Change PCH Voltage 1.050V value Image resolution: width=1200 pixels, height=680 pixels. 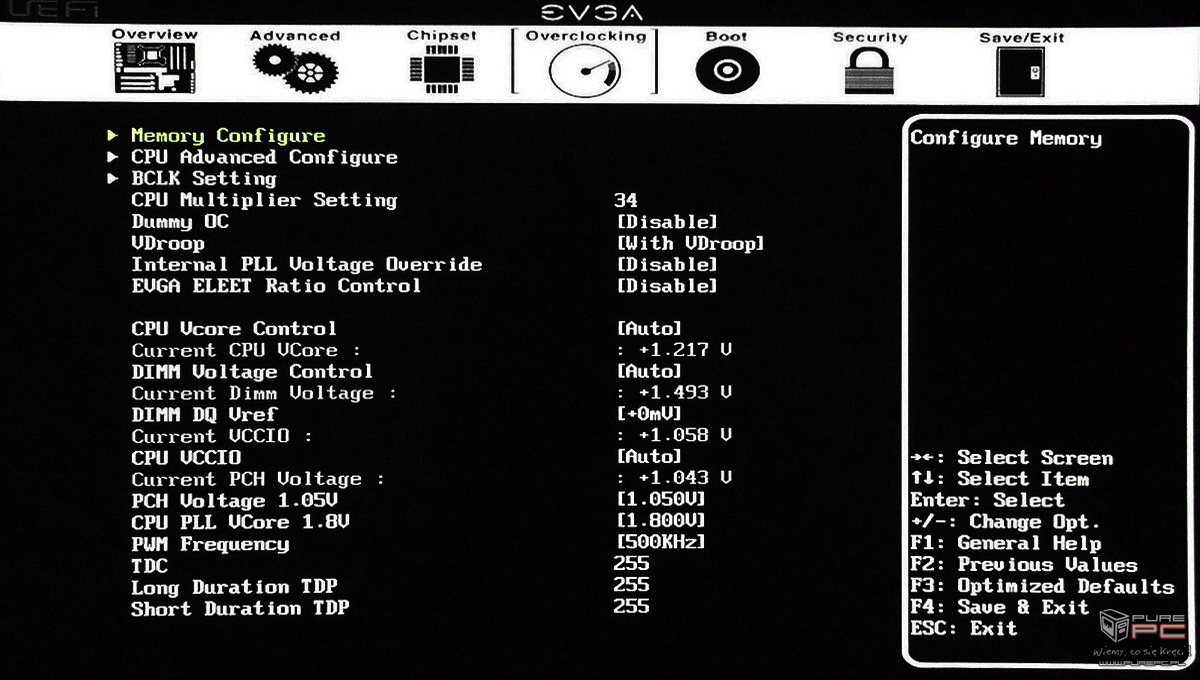pyautogui.click(x=661, y=500)
